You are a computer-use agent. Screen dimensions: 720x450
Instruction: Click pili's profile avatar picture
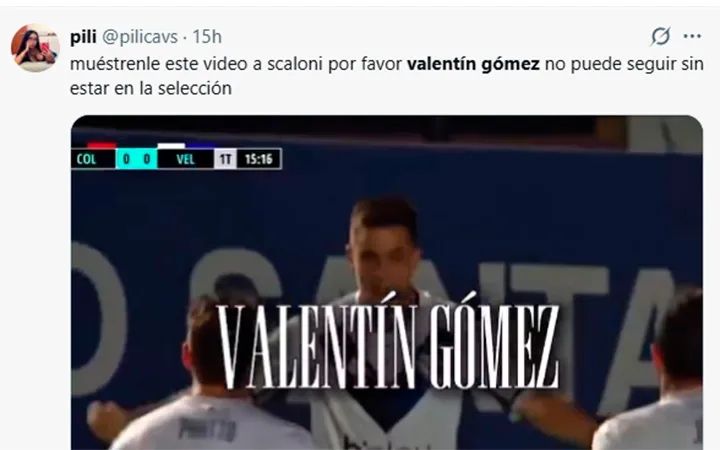pos(35,48)
